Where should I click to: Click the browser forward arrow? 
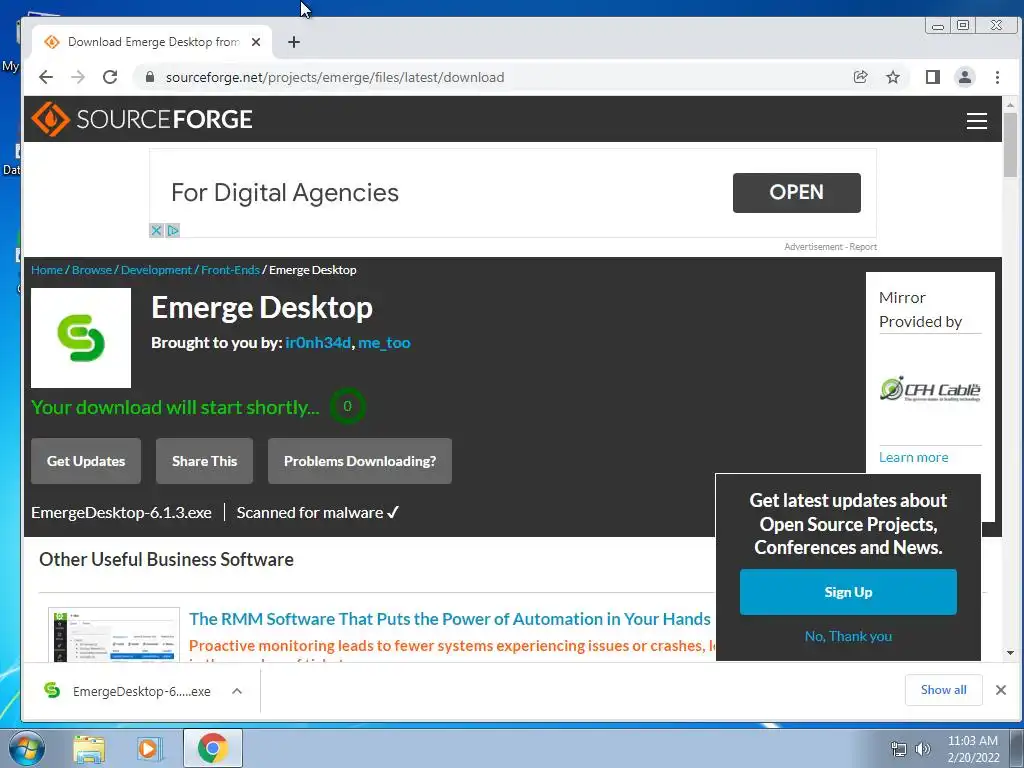pos(78,77)
